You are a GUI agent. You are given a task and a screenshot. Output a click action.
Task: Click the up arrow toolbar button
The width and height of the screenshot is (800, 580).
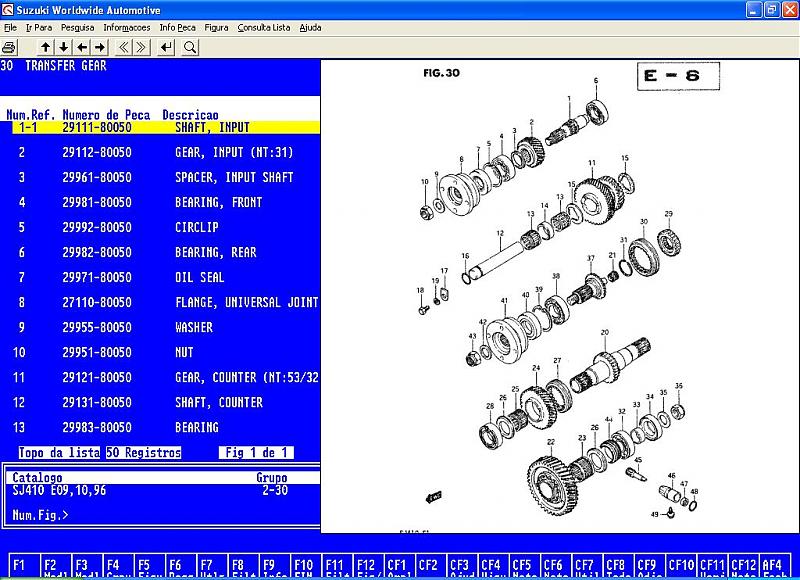tap(45, 47)
